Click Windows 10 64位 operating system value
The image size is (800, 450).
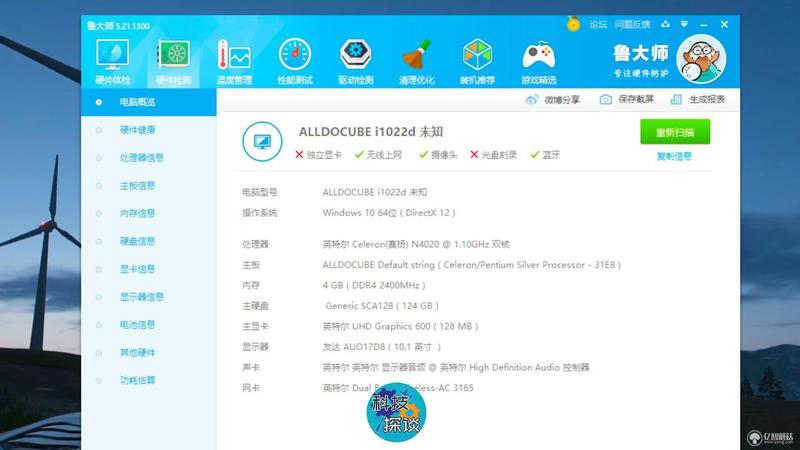click(389, 213)
